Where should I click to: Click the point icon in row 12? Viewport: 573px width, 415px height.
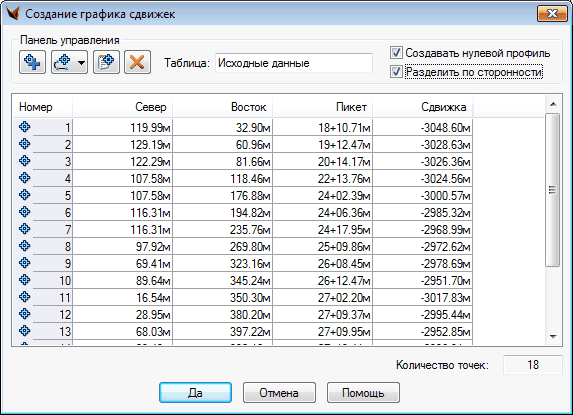pyautogui.click(x=24, y=314)
